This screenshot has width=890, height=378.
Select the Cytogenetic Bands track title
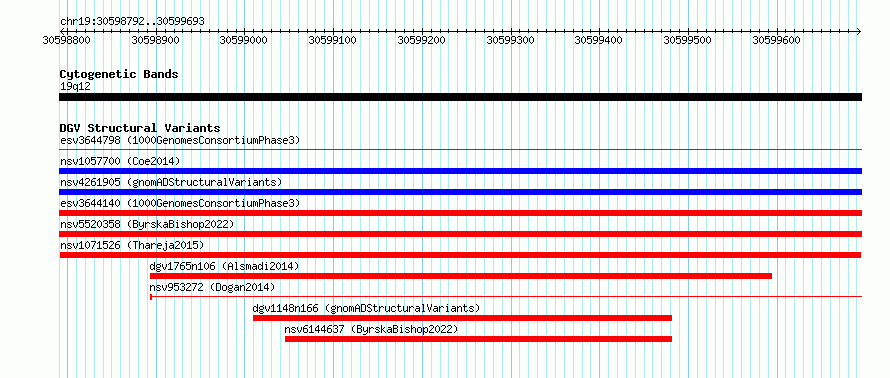coord(119,74)
